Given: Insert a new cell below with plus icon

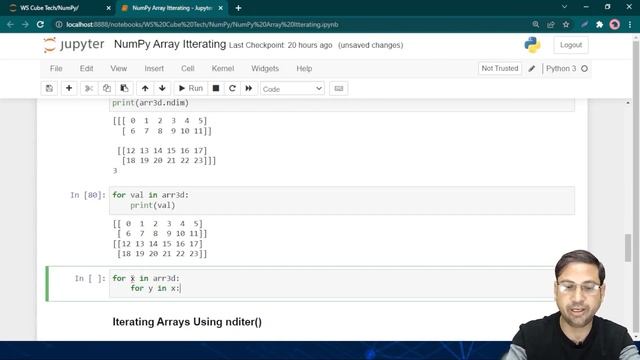Looking at the screenshot, I should (x=69, y=89).
